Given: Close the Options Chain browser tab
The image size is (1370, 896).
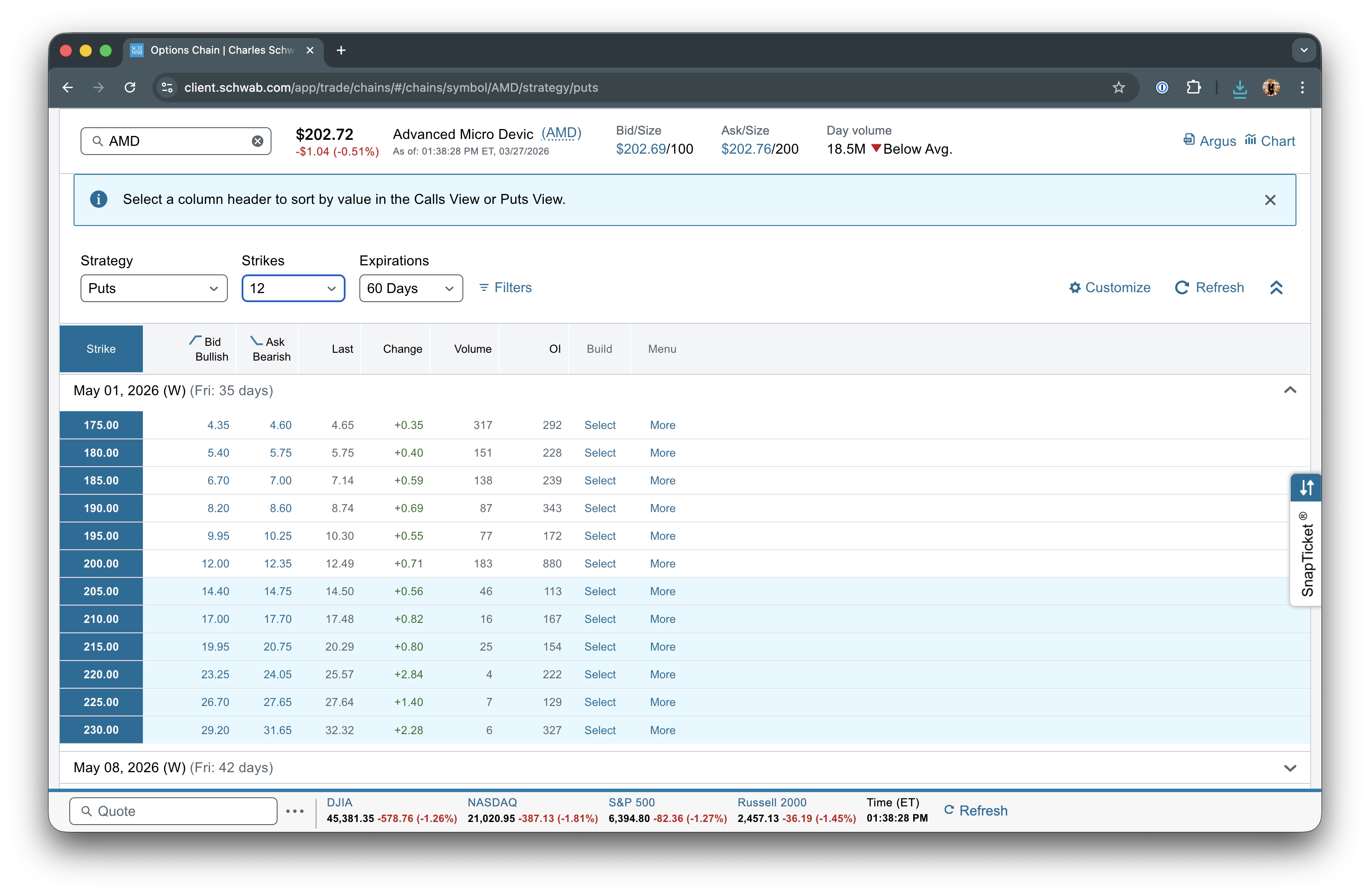Looking at the screenshot, I should point(310,51).
